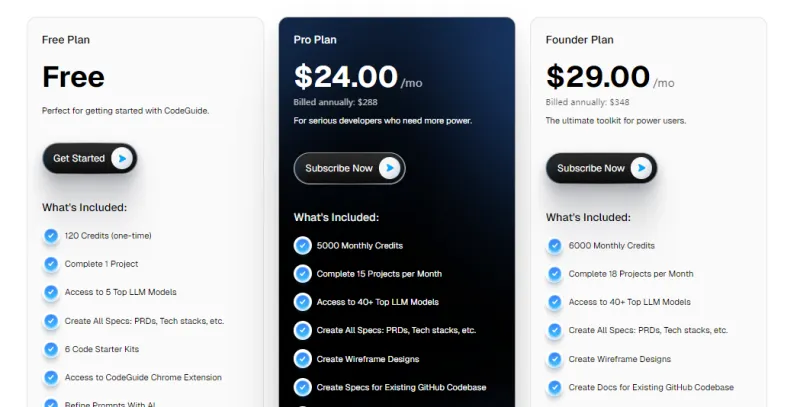Screen dimensions: 800x407
Task: Click checkmark beside Create Docs for Existing GitHub Codebase
Action: click(x=555, y=387)
